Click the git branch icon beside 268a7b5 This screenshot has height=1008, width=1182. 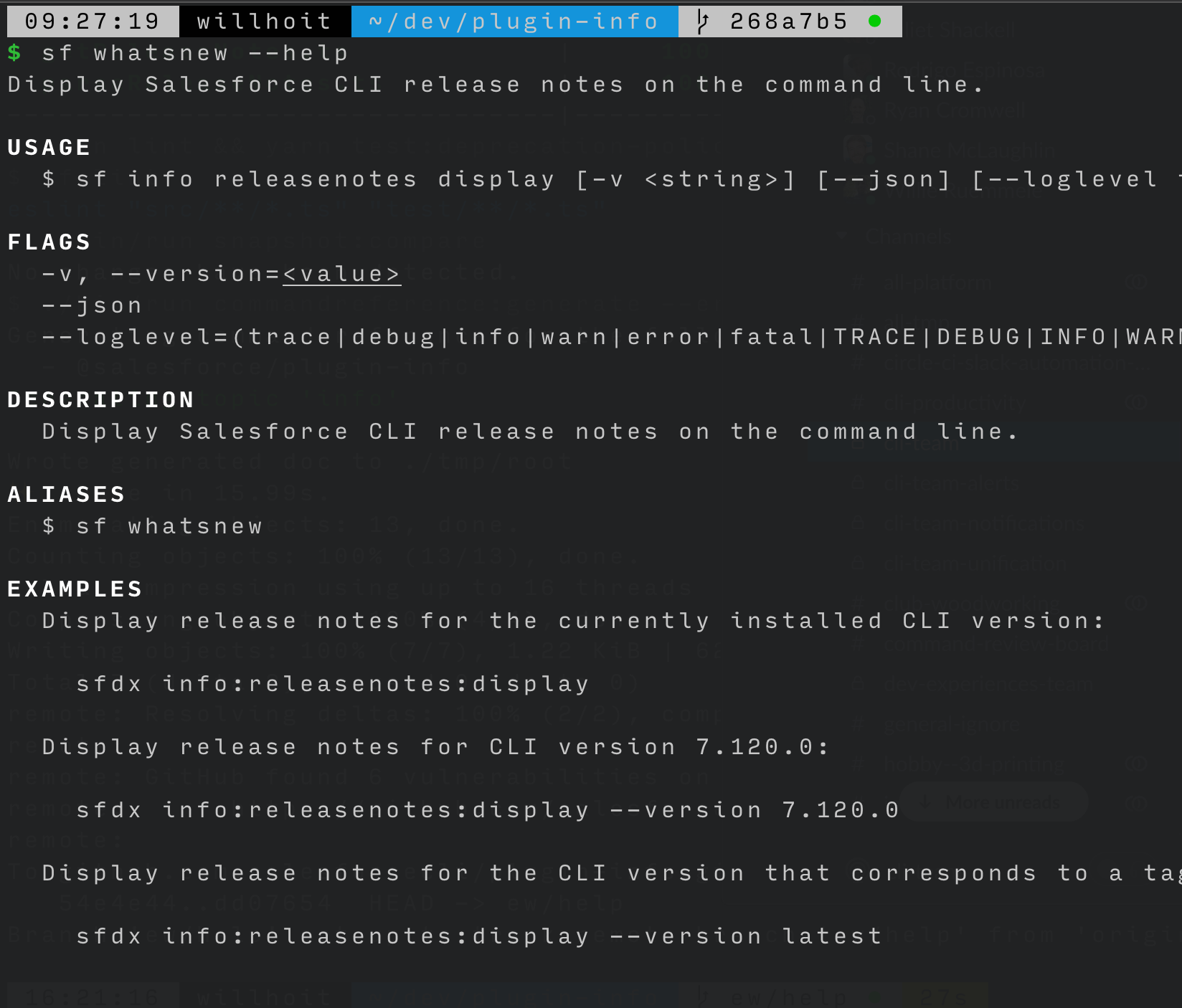pos(703,22)
